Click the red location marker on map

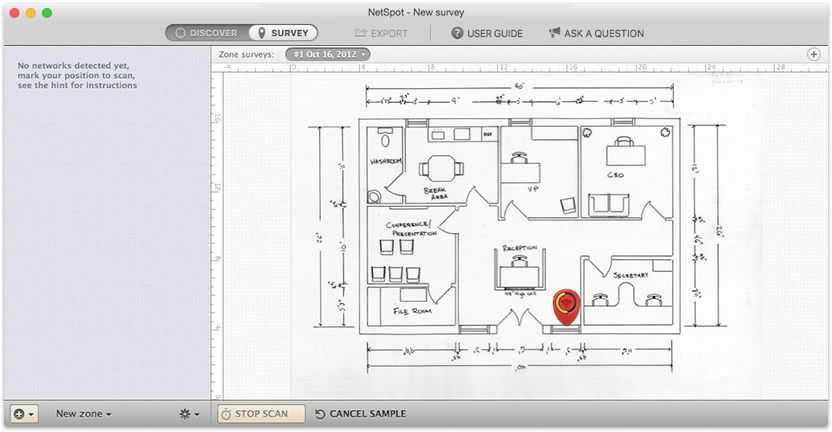click(566, 303)
